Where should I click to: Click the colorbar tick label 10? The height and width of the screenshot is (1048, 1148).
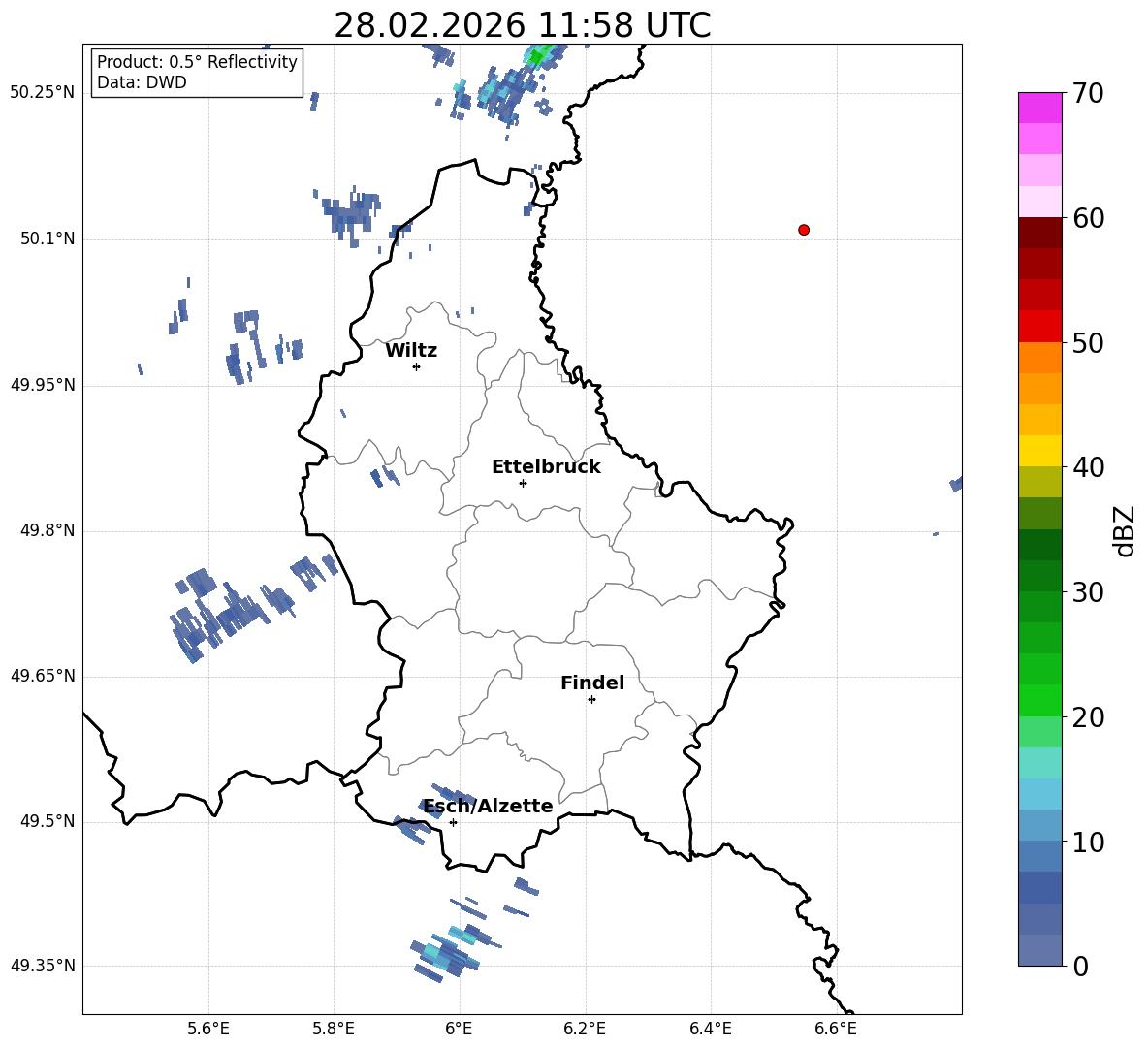(1088, 842)
